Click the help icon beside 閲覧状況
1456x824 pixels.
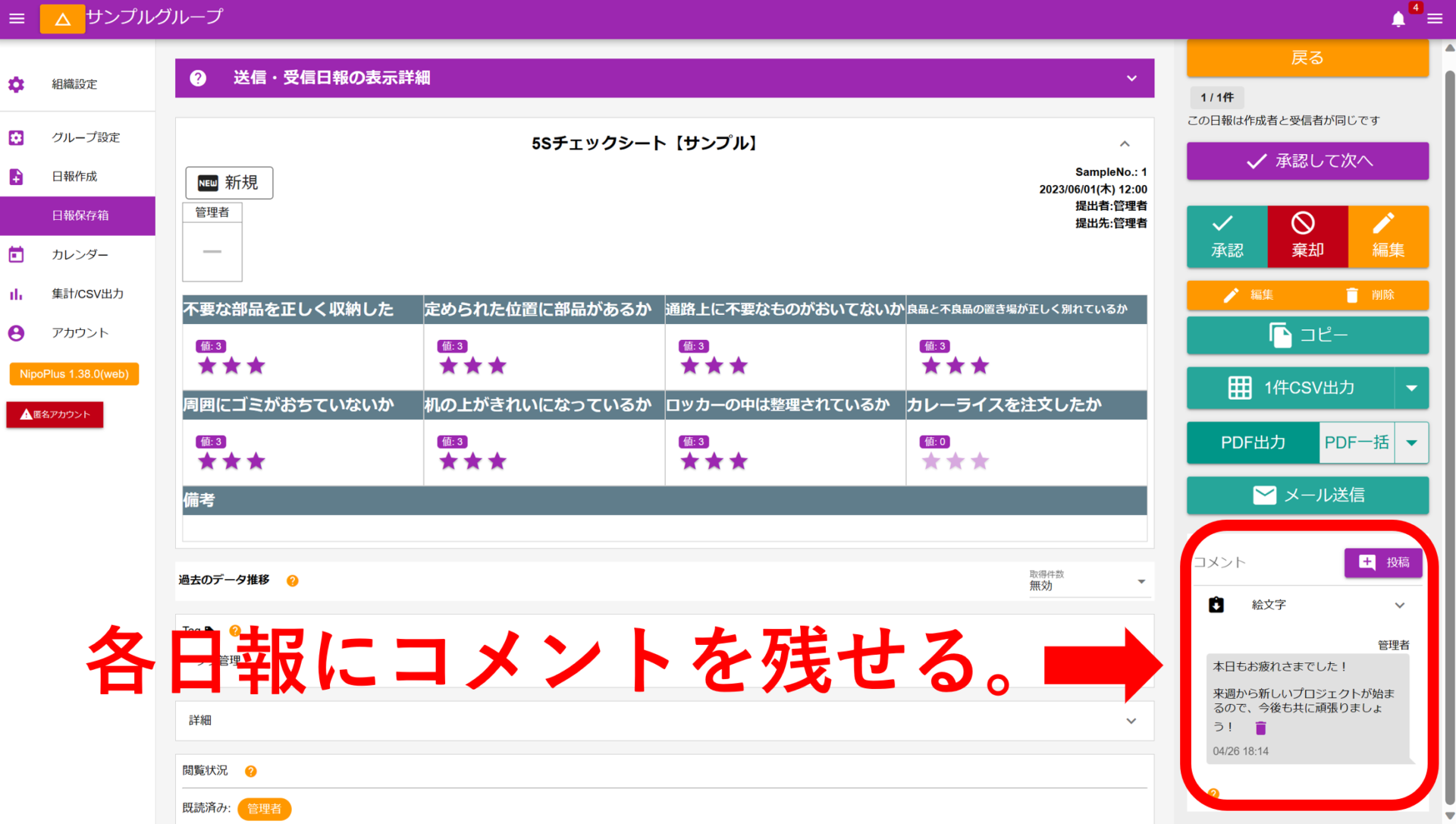tap(251, 771)
